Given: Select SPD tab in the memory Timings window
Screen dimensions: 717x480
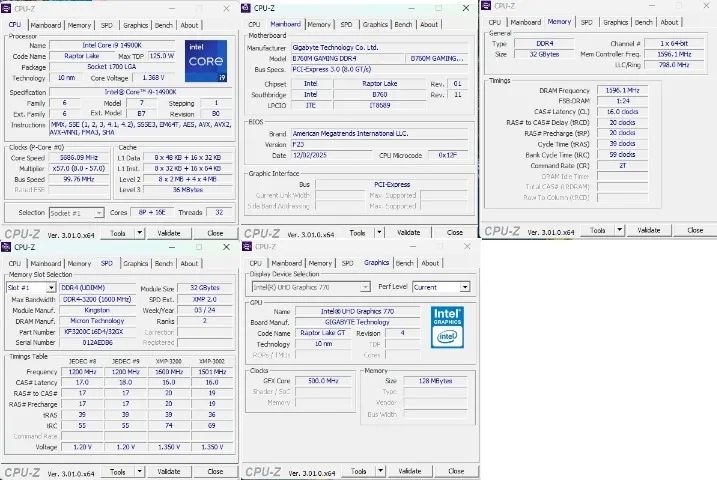Looking at the screenshot, I should (587, 22).
